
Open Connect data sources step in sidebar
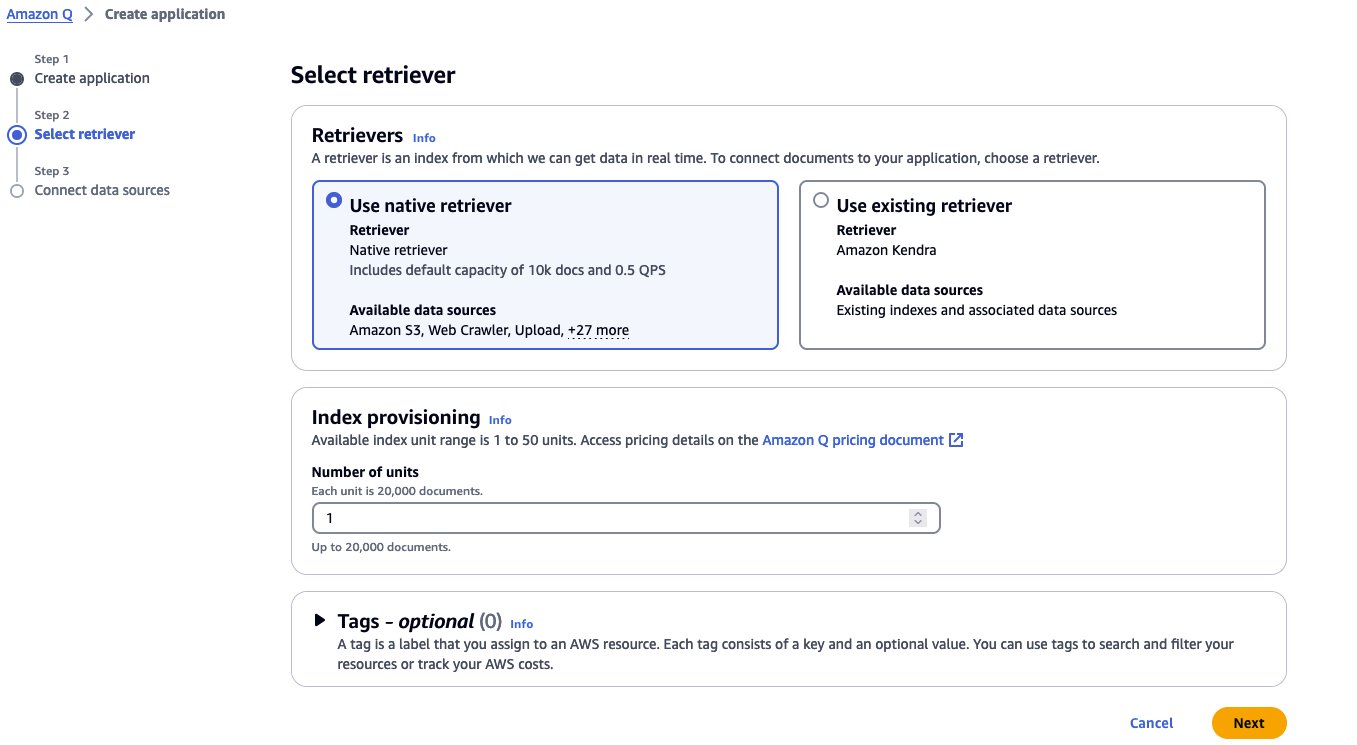point(102,190)
